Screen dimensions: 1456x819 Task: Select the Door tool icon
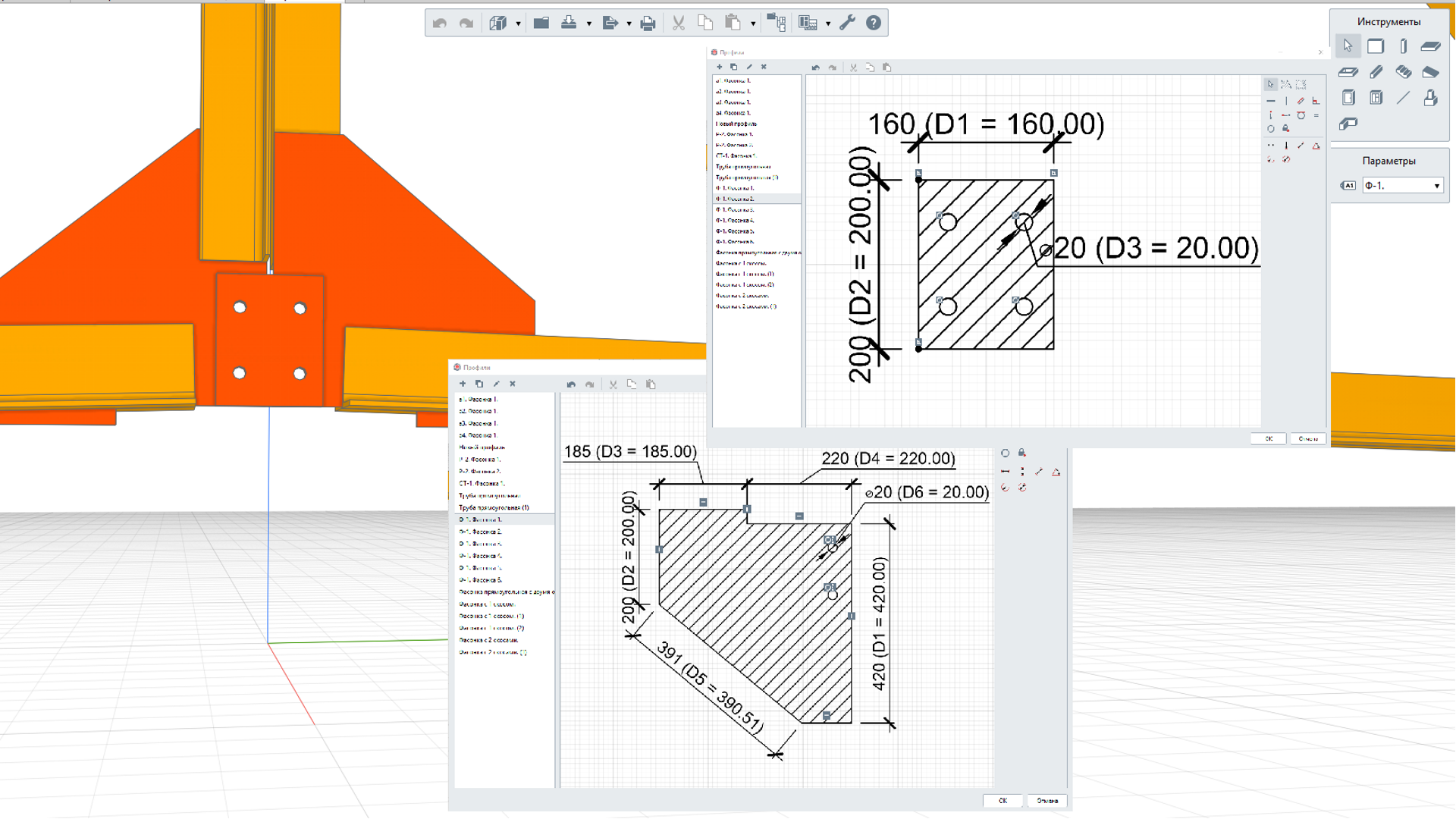point(1348,98)
